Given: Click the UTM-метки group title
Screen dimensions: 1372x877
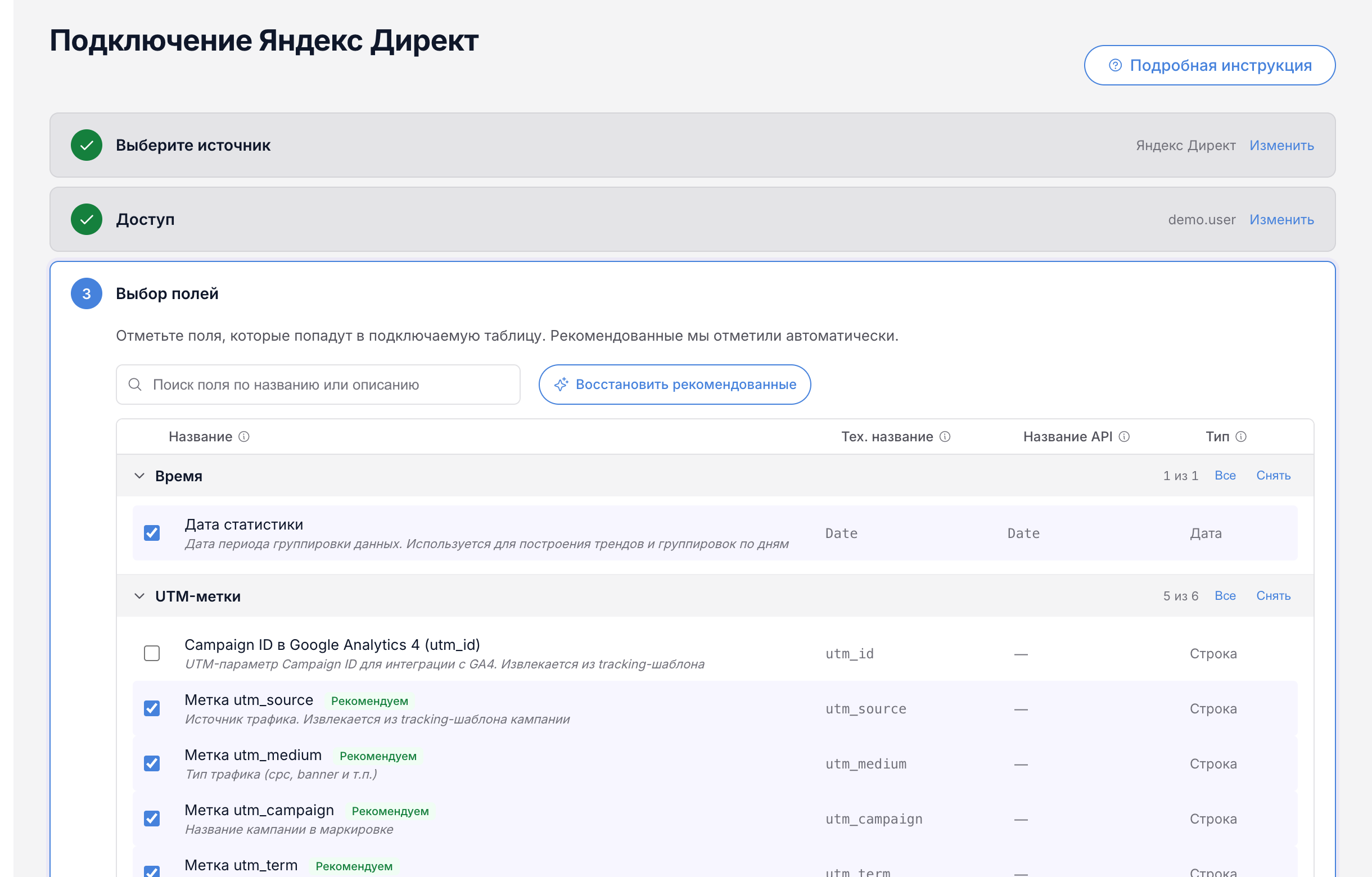Looking at the screenshot, I should 198,596.
